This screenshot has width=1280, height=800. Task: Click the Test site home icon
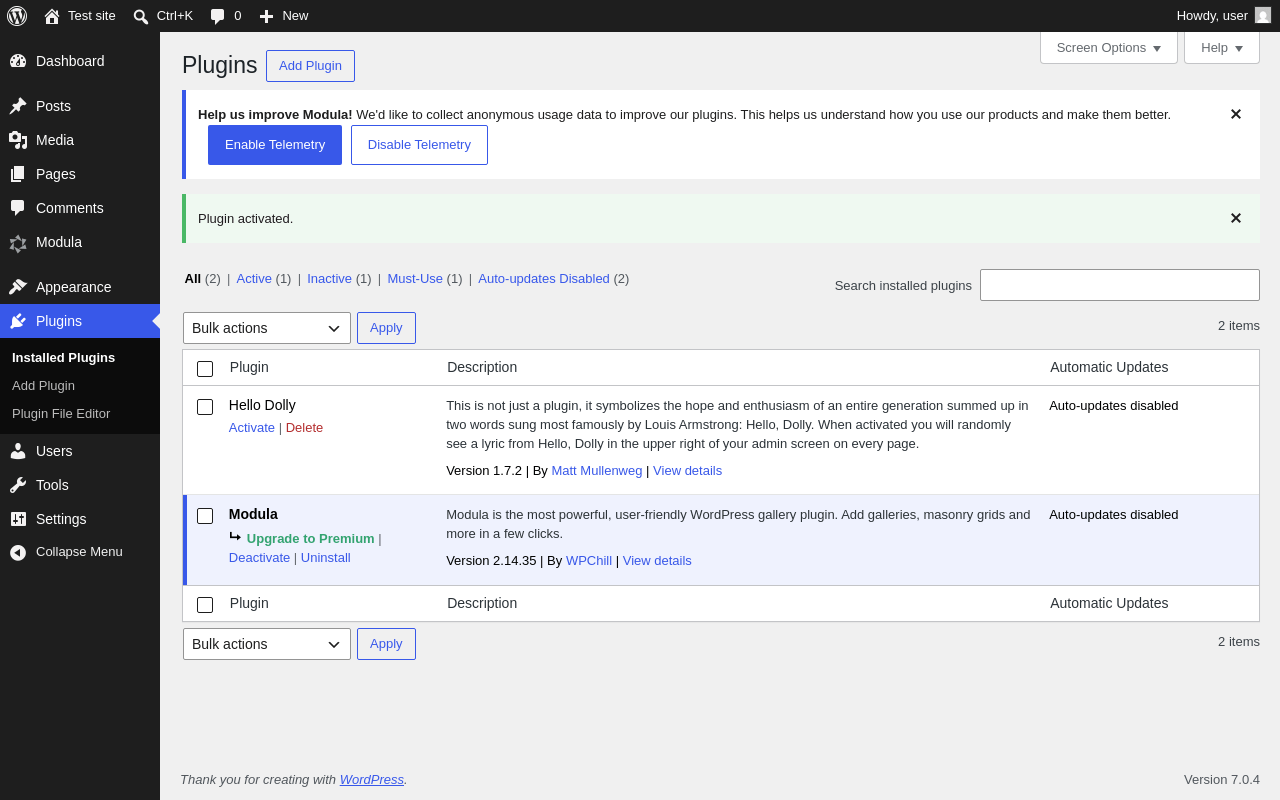click(x=52, y=16)
